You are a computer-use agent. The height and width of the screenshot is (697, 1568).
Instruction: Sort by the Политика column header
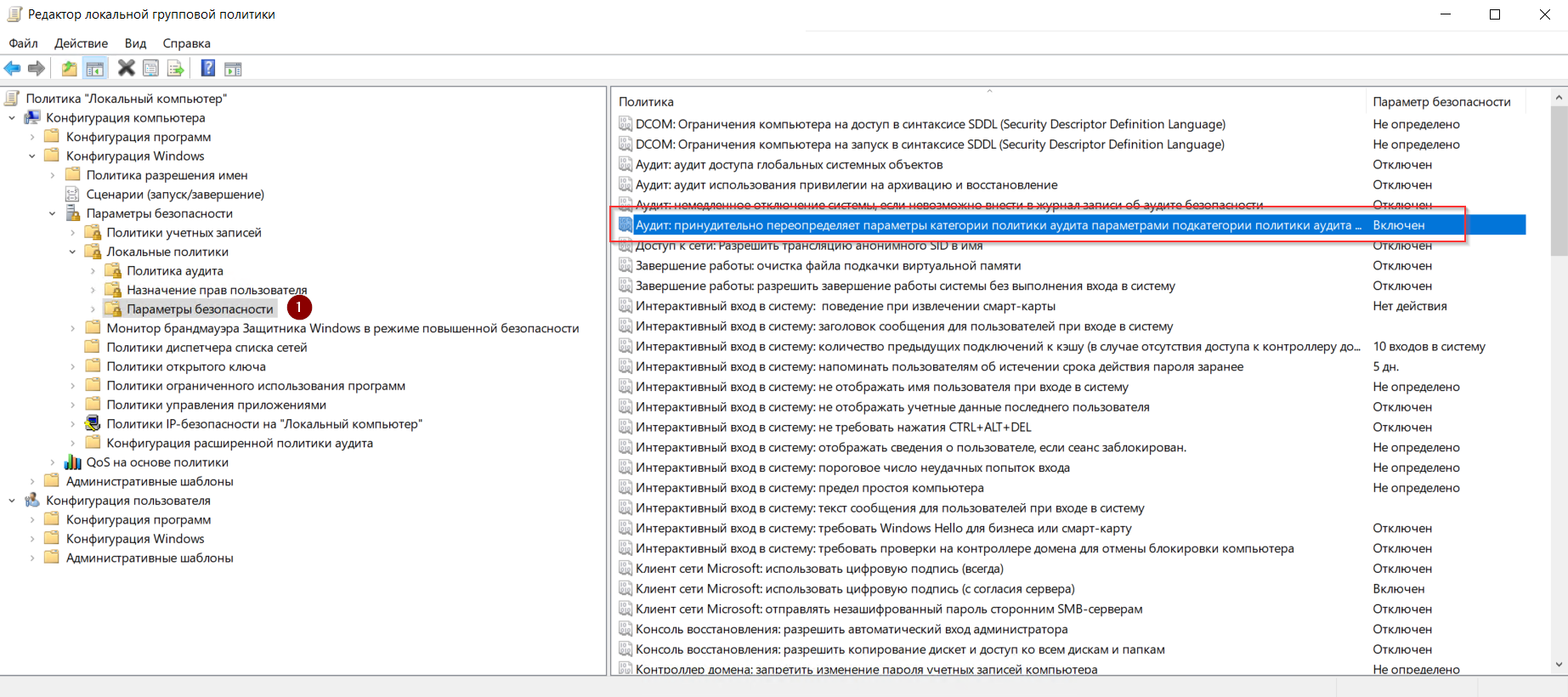coord(986,102)
